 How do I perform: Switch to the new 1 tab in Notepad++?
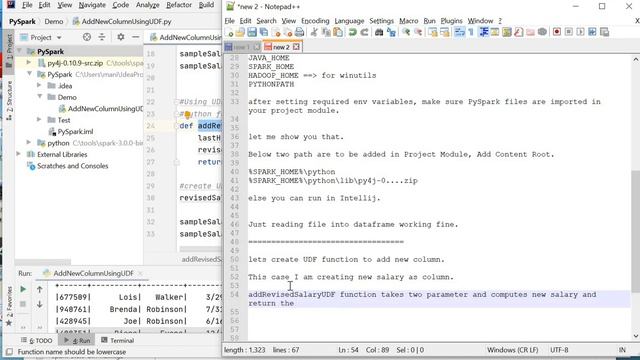click(242, 47)
